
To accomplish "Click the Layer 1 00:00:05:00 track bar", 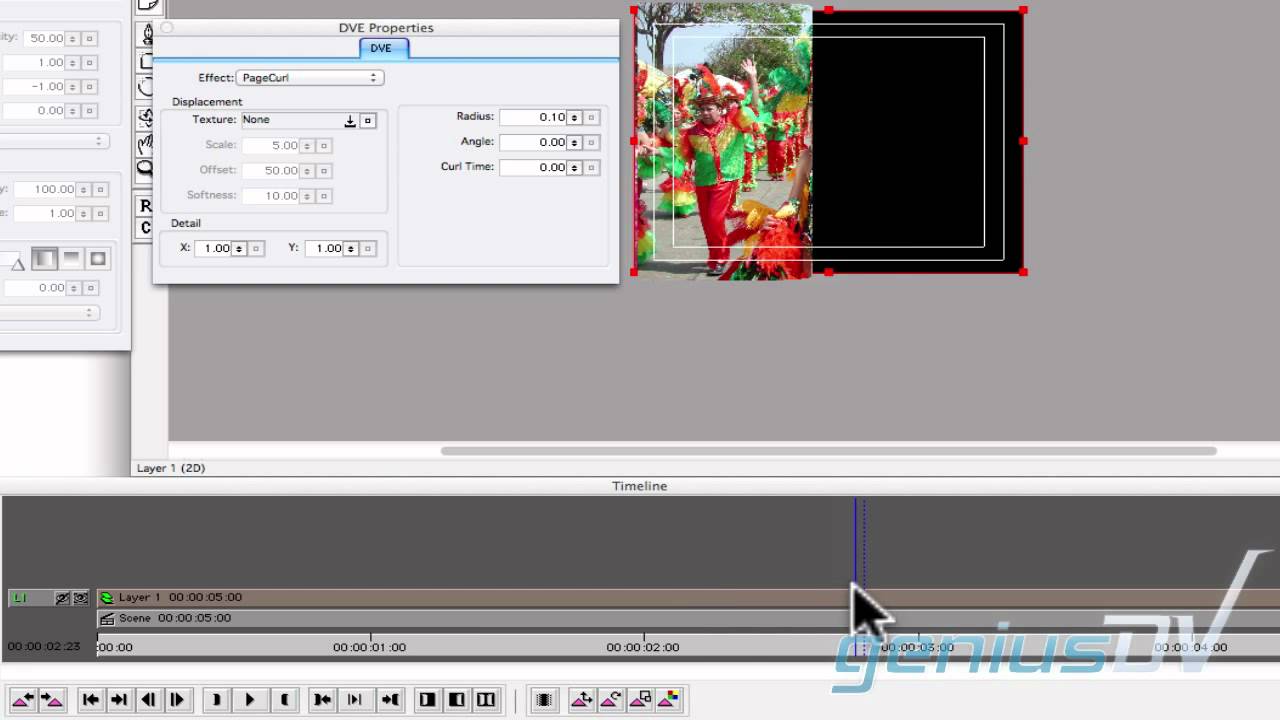I will pos(689,598).
